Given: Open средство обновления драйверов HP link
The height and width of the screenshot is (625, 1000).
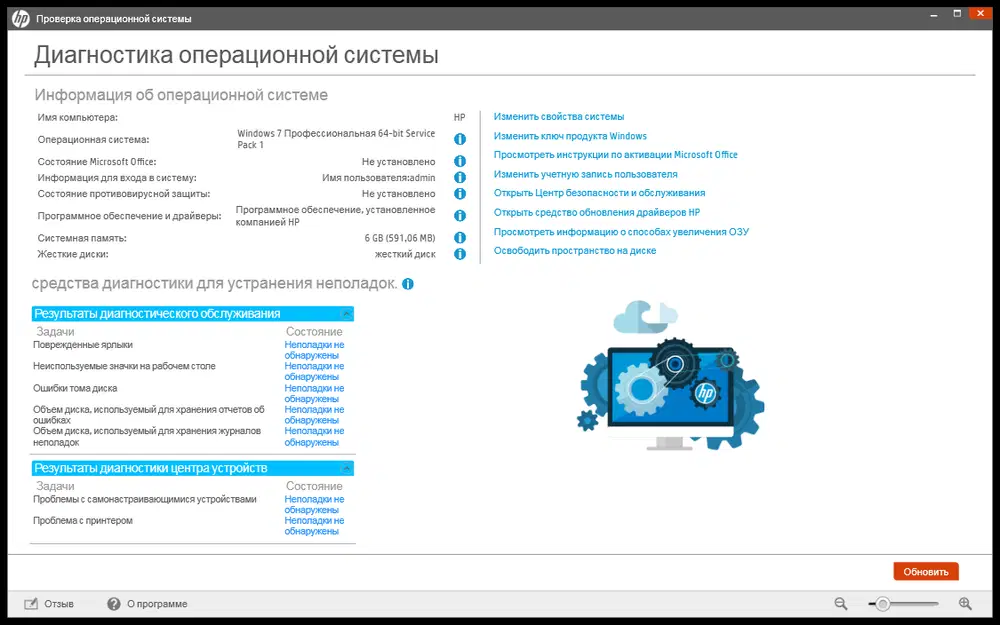Looking at the screenshot, I should pyautogui.click(x=597, y=212).
